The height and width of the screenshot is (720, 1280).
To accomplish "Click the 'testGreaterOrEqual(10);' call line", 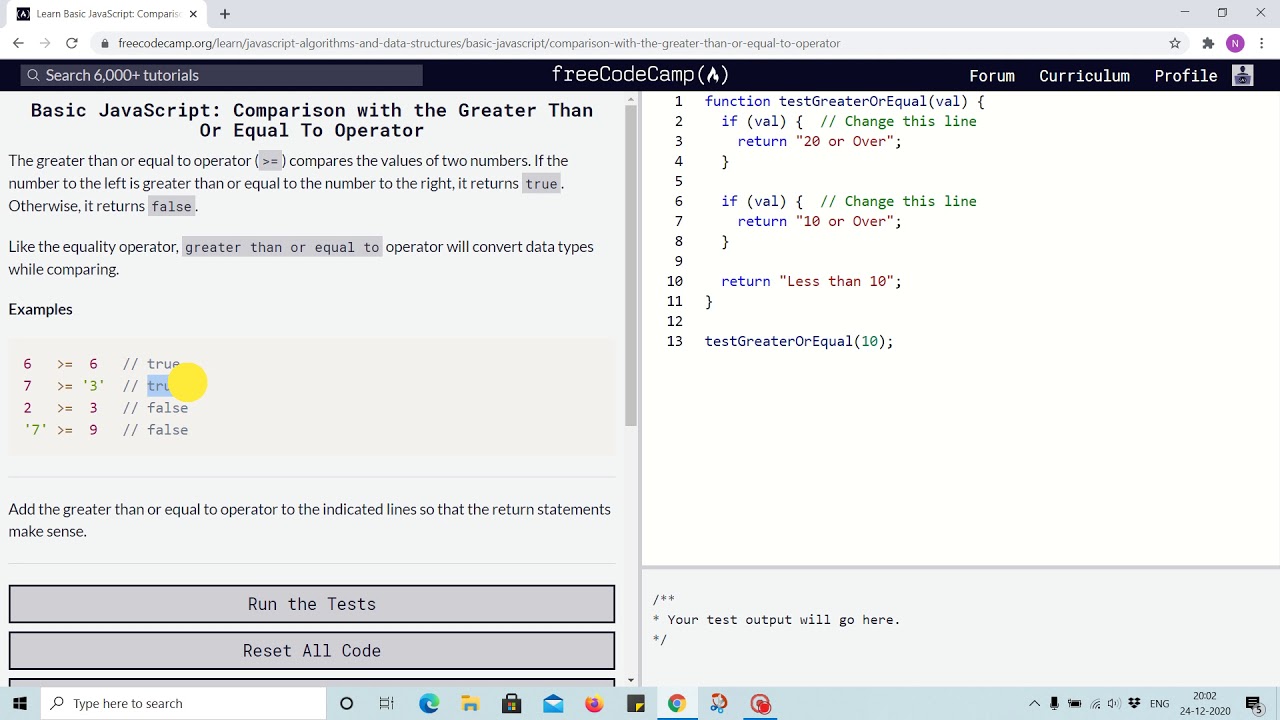I will tap(799, 341).
